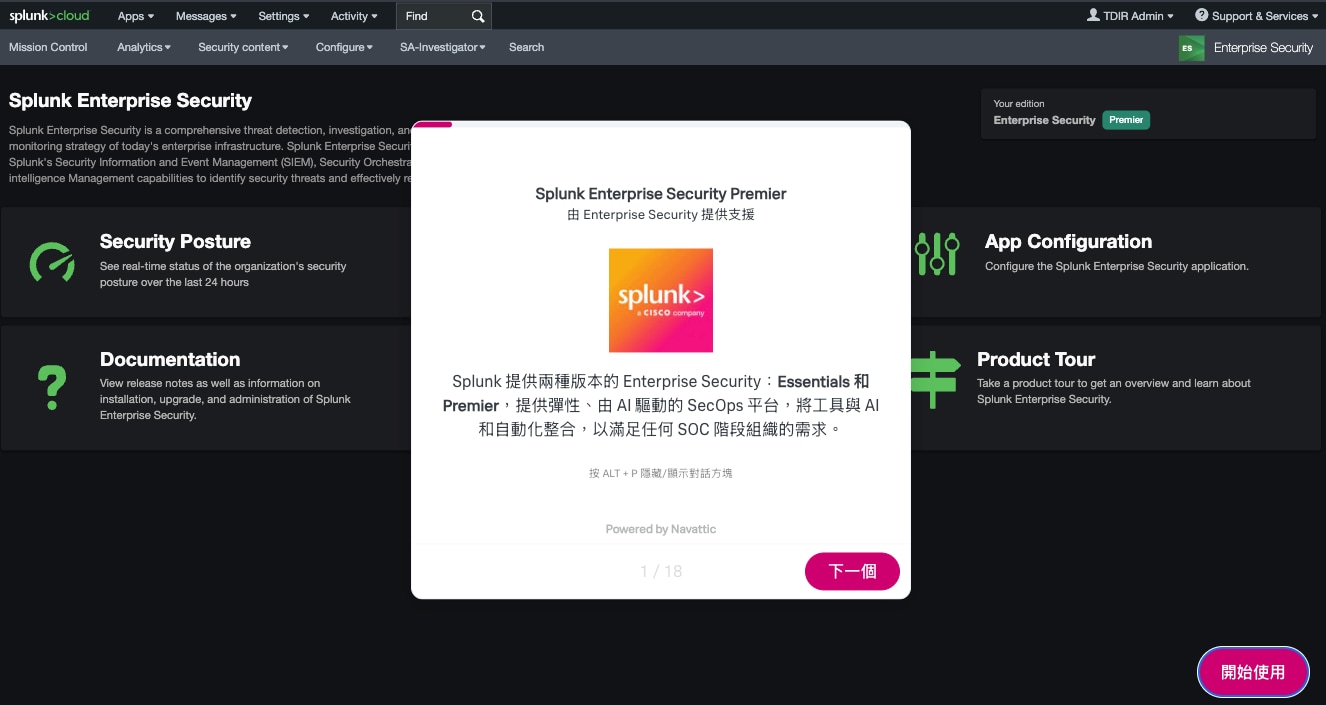Viewport: 1326px width, 705px height.
Task: Click 'See real-time status' description text
Action: pyautogui.click(x=223, y=274)
